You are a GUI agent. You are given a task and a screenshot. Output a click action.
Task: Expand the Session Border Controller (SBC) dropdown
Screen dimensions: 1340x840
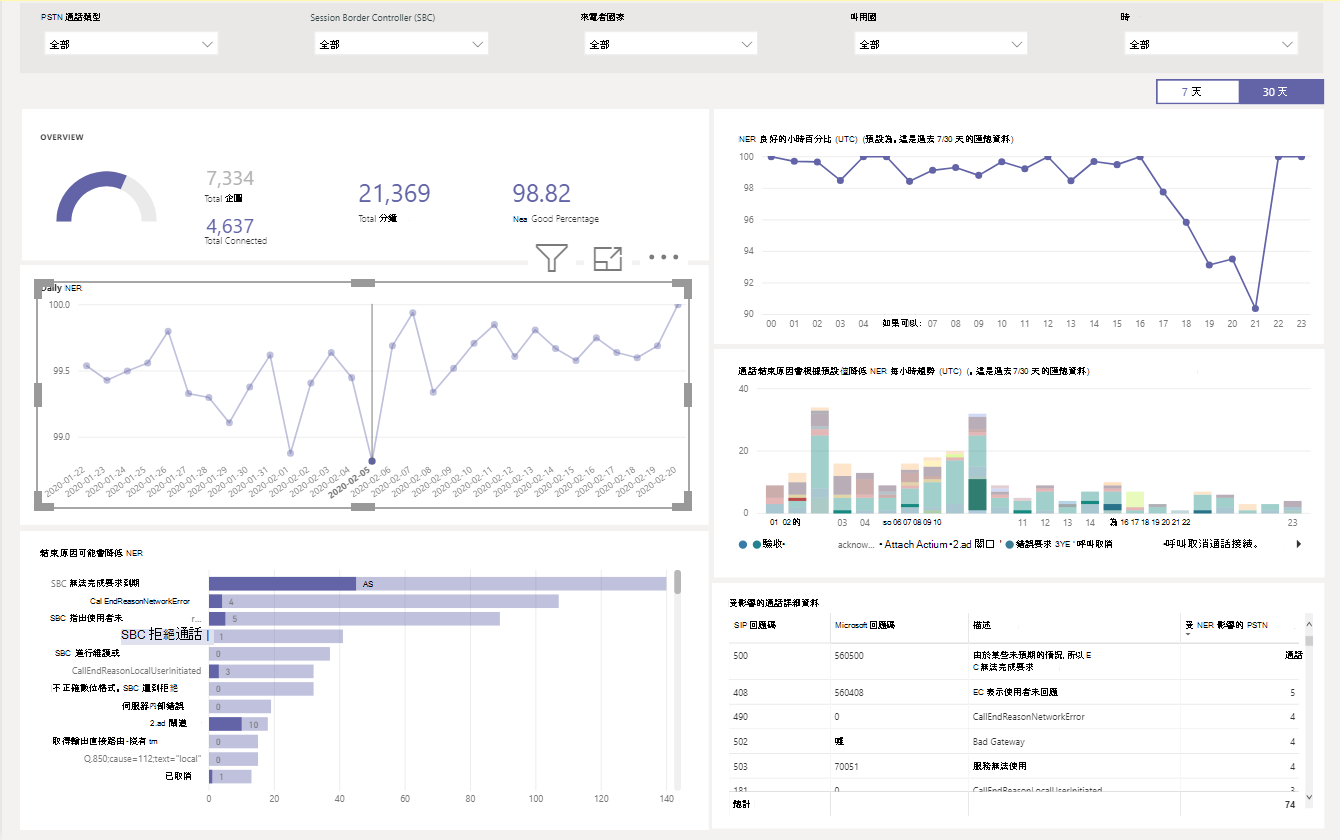(x=401, y=44)
